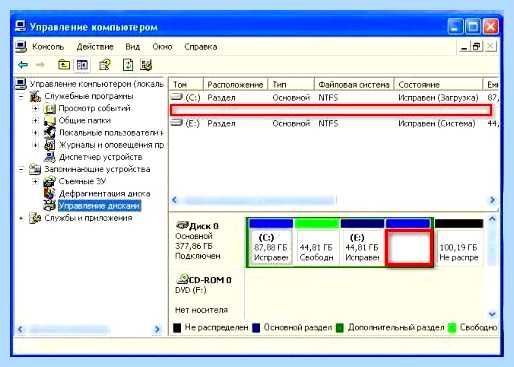Viewport: 514px width, 367px height.
Task: Click up arrow of disk pane scrollbar
Action: [x=492, y=219]
